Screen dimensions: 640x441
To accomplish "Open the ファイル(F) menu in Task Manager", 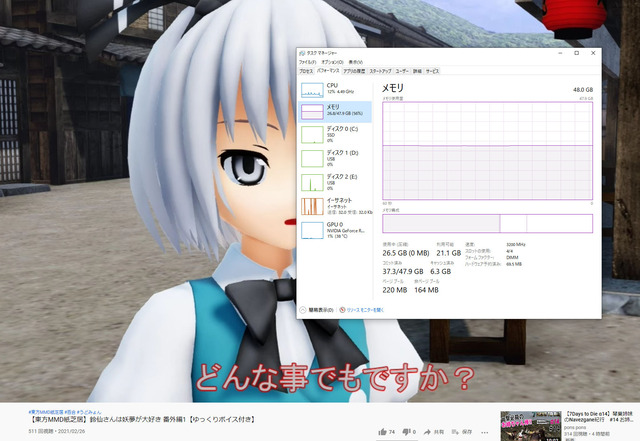I will click(x=307, y=62).
